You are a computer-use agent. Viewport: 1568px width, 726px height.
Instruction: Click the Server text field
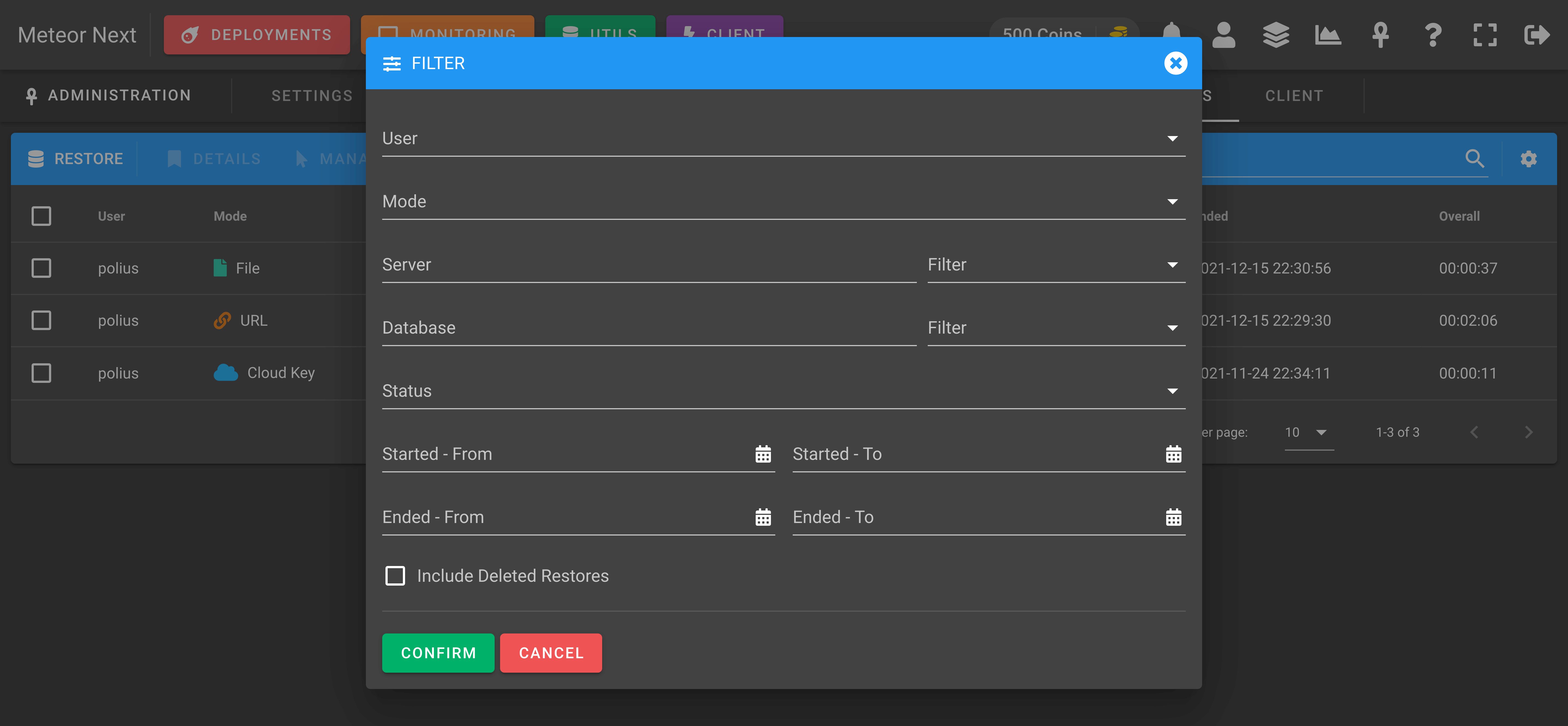click(649, 265)
